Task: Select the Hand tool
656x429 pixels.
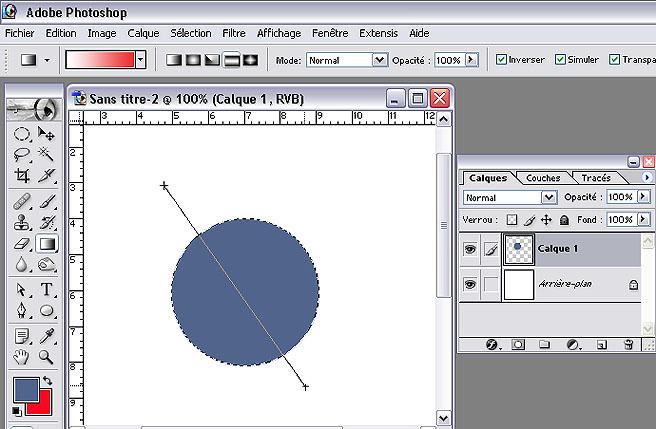Action: (22, 357)
